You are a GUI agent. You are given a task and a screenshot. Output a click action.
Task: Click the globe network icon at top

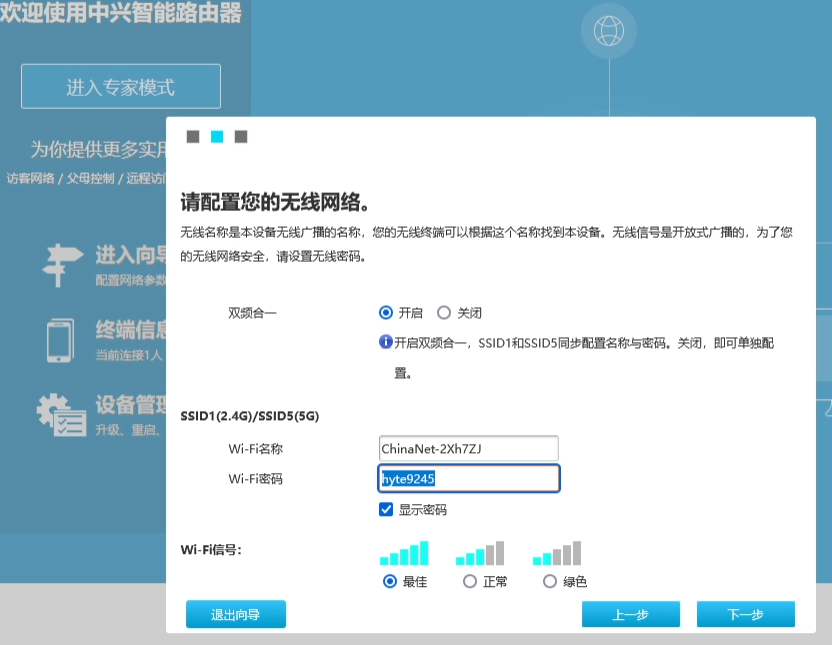point(608,31)
